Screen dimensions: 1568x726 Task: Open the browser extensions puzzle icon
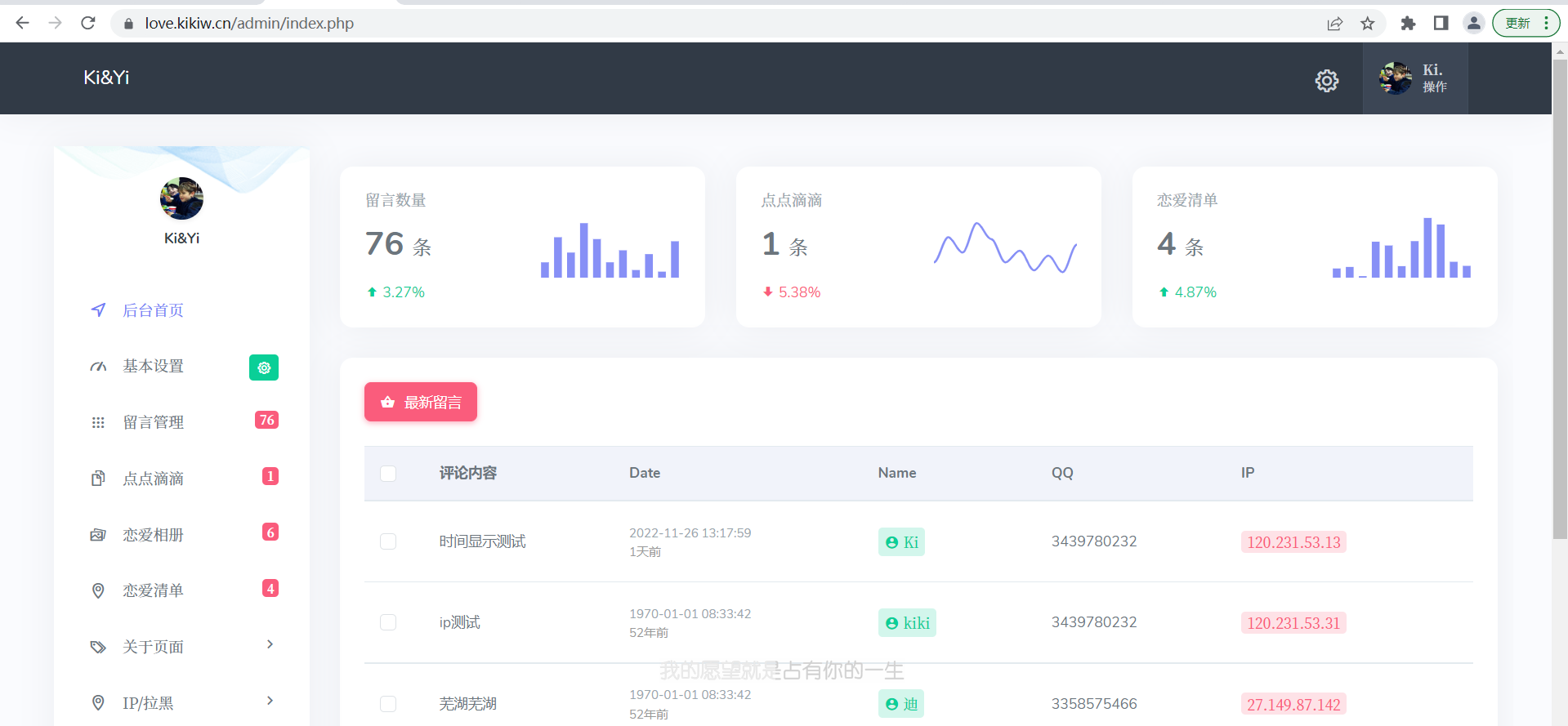point(1407,23)
